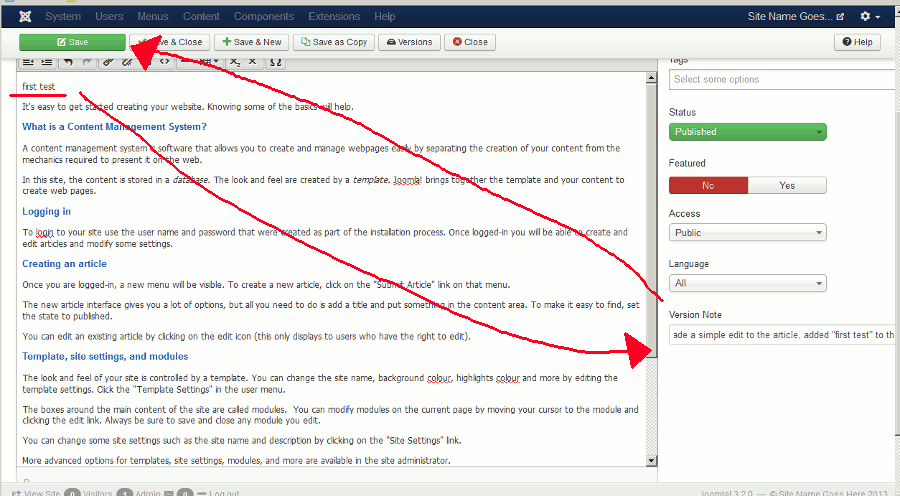
Task: Open the Language dropdown set to All
Action: pyautogui.click(x=747, y=283)
